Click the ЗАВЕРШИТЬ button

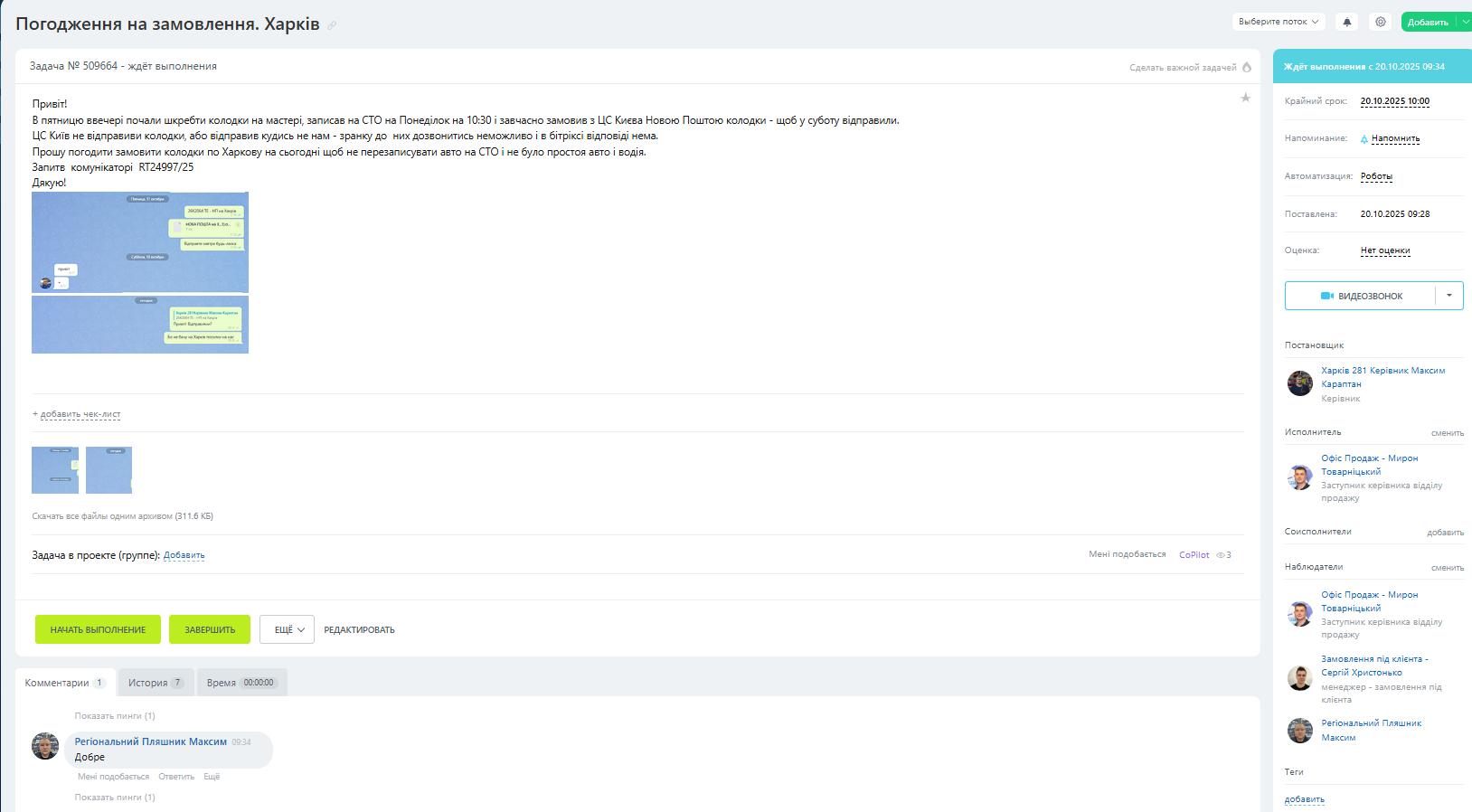coord(209,629)
